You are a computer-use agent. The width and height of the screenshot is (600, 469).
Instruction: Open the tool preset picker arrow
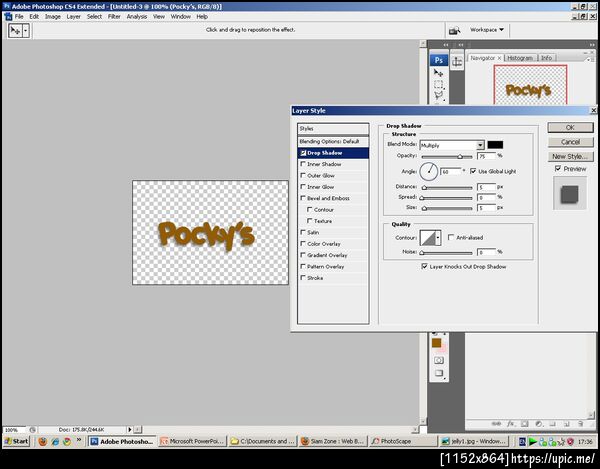(x=26, y=31)
